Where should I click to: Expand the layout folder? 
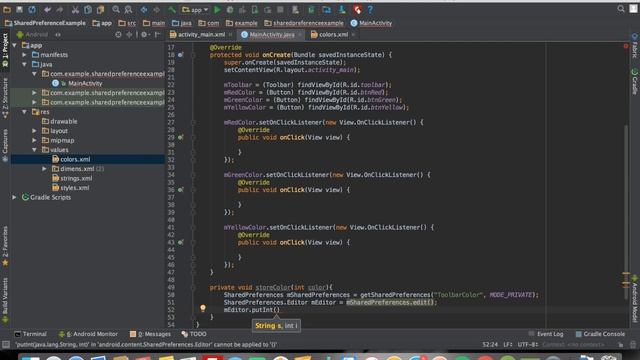pyautogui.click(x=34, y=131)
